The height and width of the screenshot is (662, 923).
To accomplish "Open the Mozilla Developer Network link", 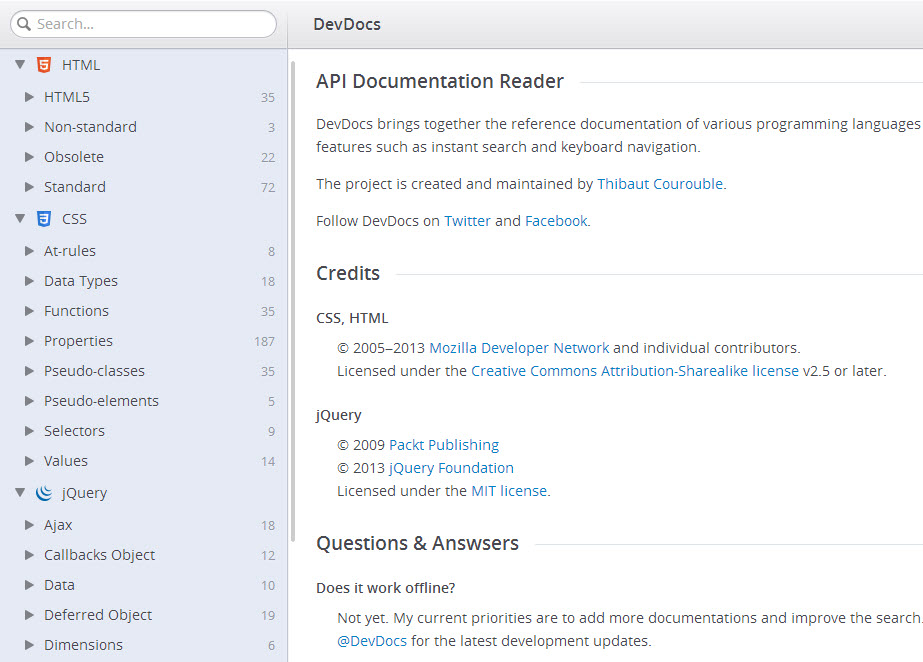I will 519,348.
